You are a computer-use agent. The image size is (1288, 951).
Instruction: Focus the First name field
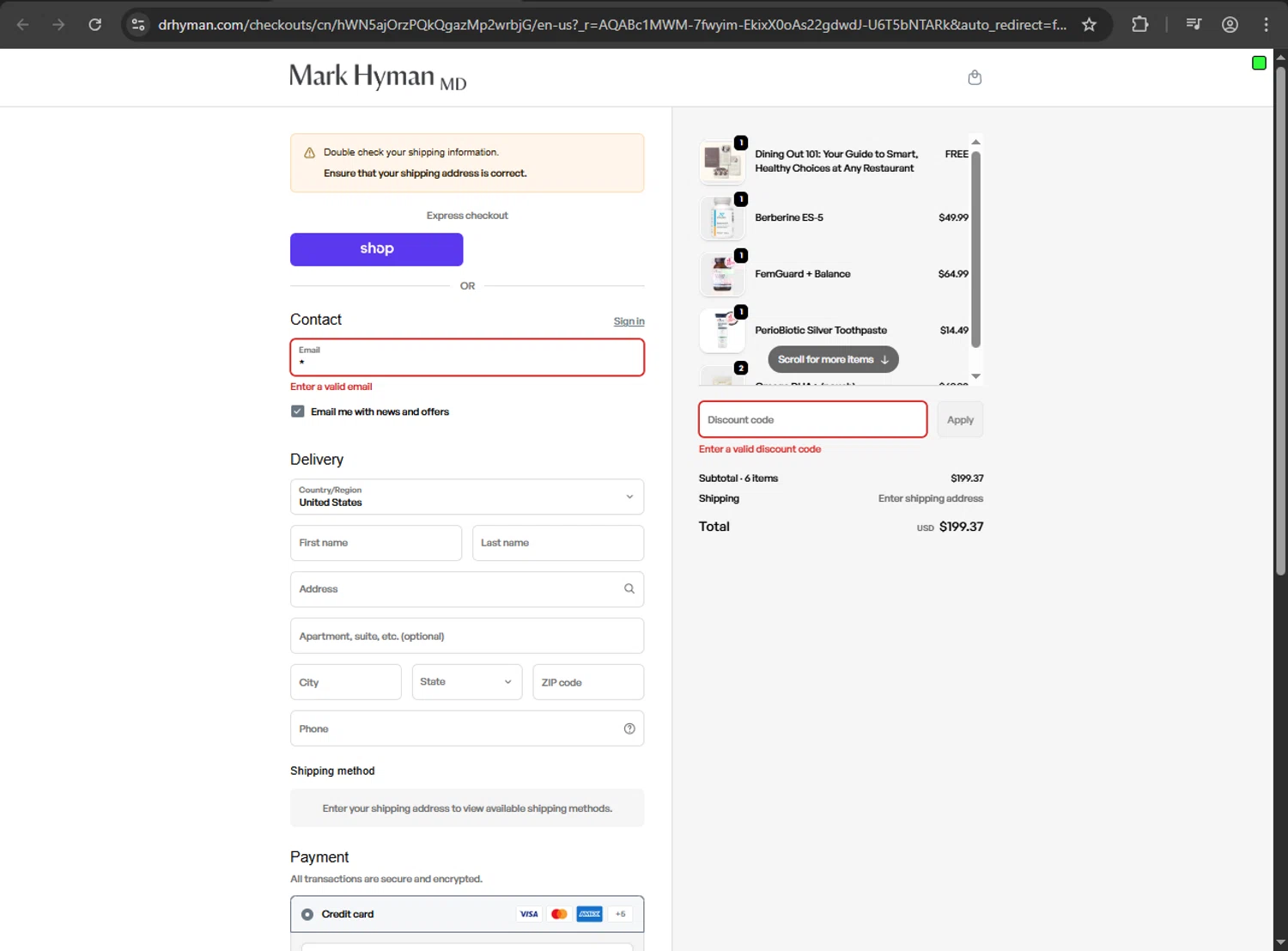pos(376,543)
